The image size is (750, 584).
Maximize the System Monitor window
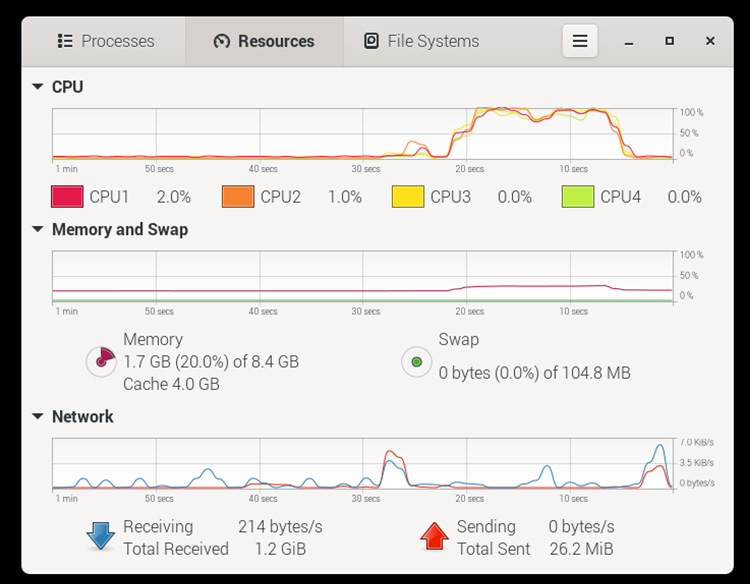pos(670,41)
